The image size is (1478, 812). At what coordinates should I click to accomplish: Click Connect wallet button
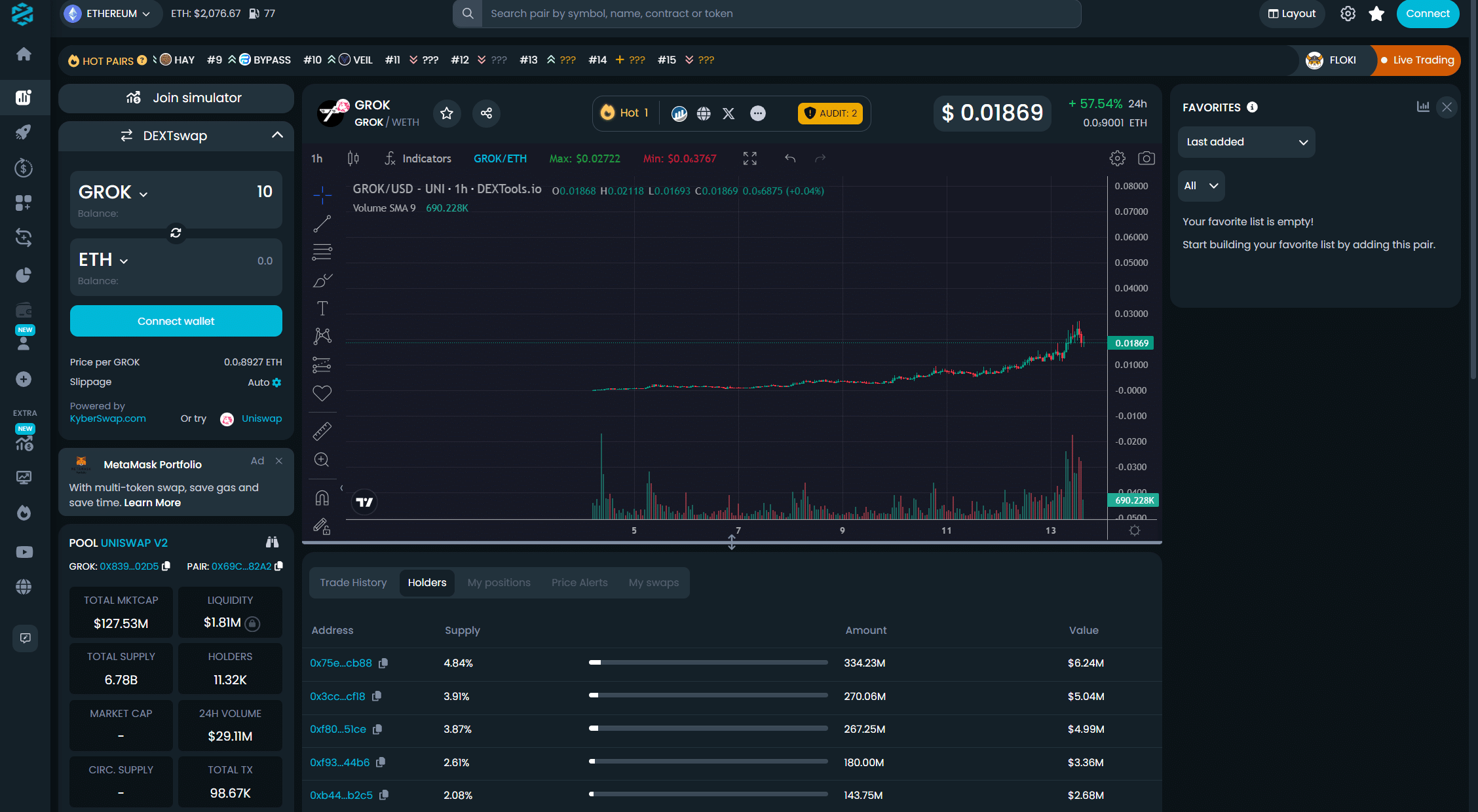tap(176, 321)
